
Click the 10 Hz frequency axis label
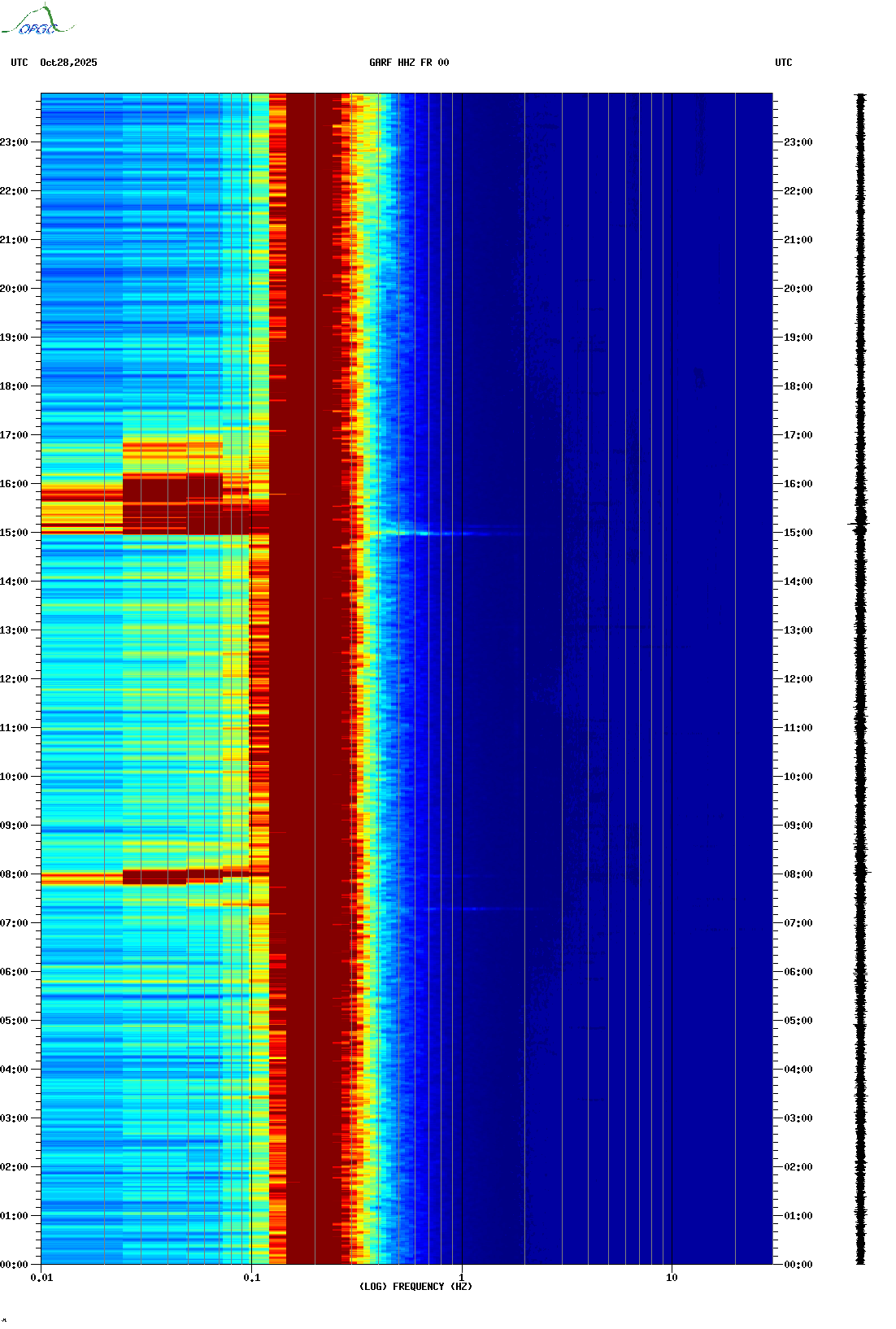click(x=672, y=1278)
